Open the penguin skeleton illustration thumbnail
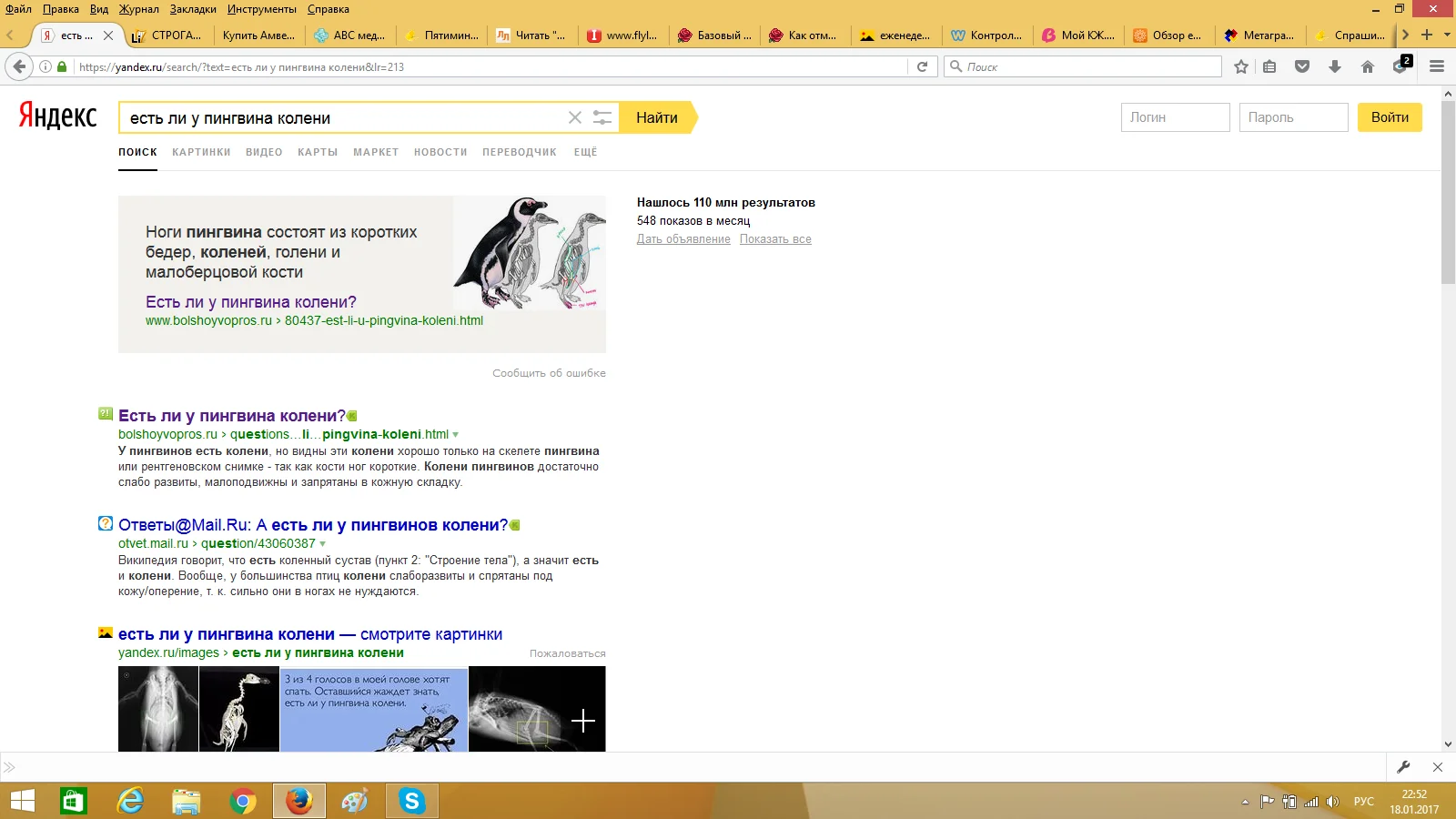This screenshot has height=819, width=1456. tap(530, 253)
